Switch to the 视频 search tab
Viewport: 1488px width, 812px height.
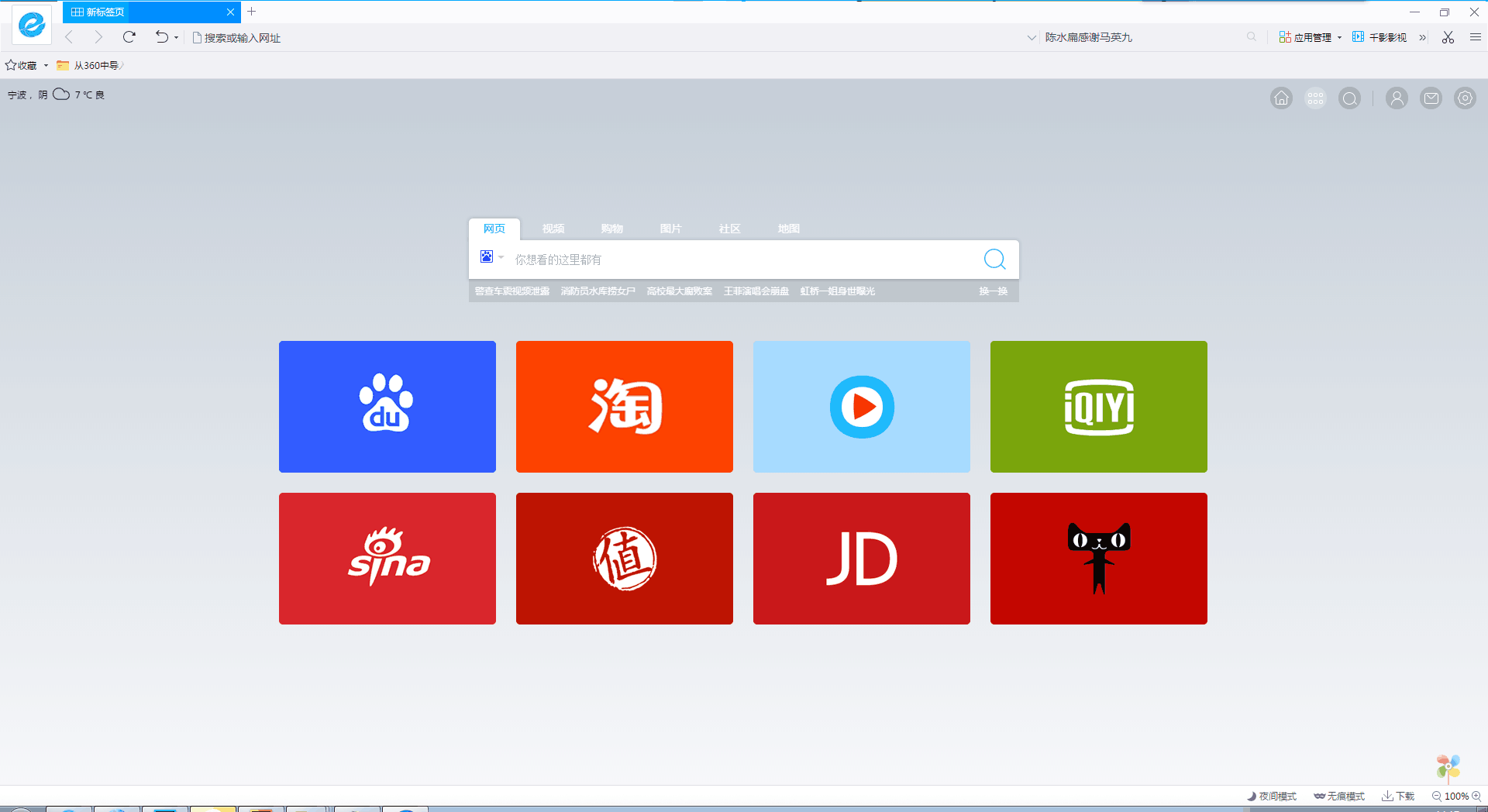[x=553, y=229]
